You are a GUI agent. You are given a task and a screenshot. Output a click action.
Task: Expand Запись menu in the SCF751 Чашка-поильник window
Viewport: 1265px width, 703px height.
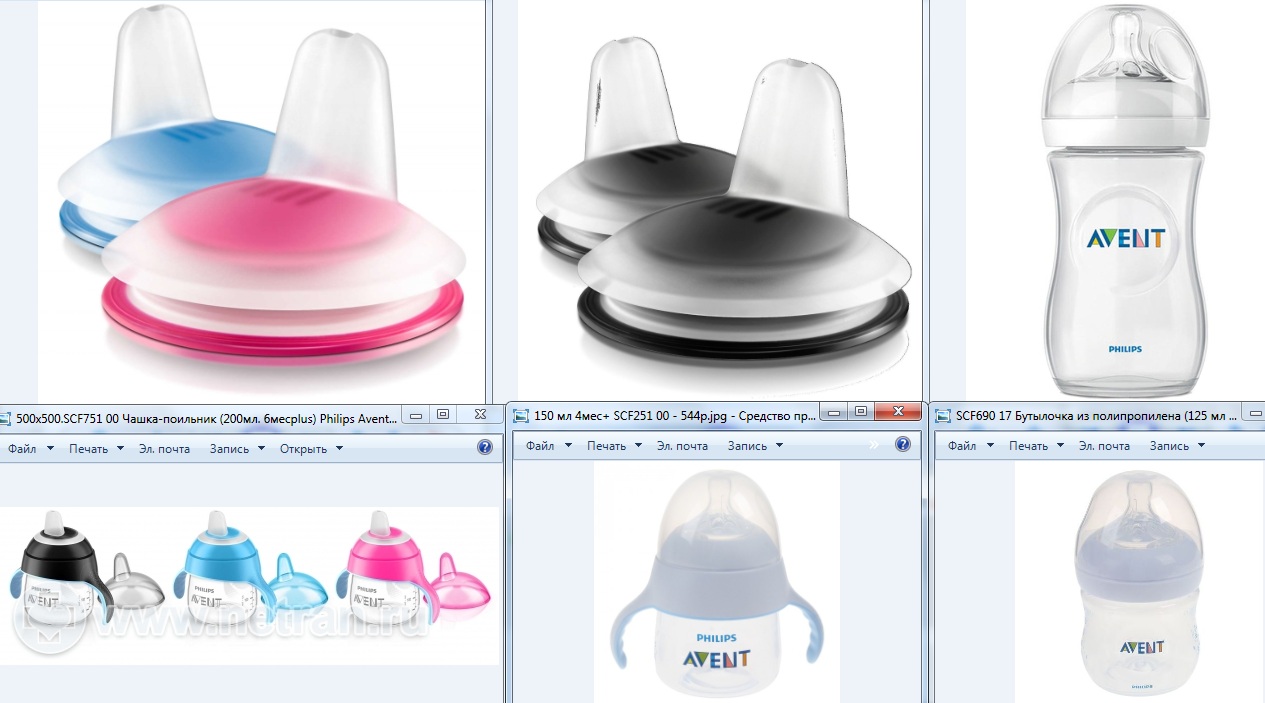(x=237, y=449)
